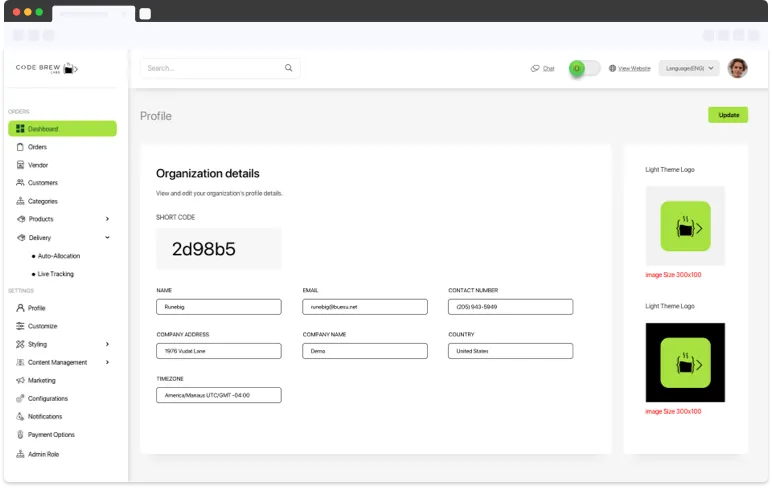
Task: Click the Categories hierarchy icon
Action: coord(20,201)
